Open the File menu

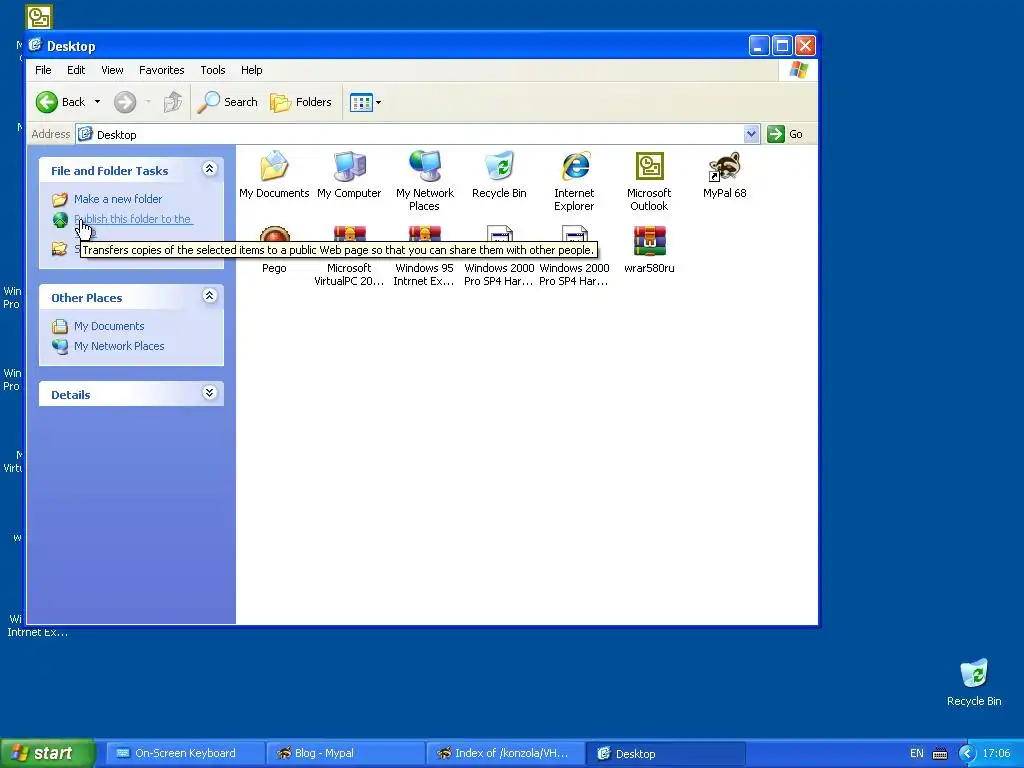[43, 70]
